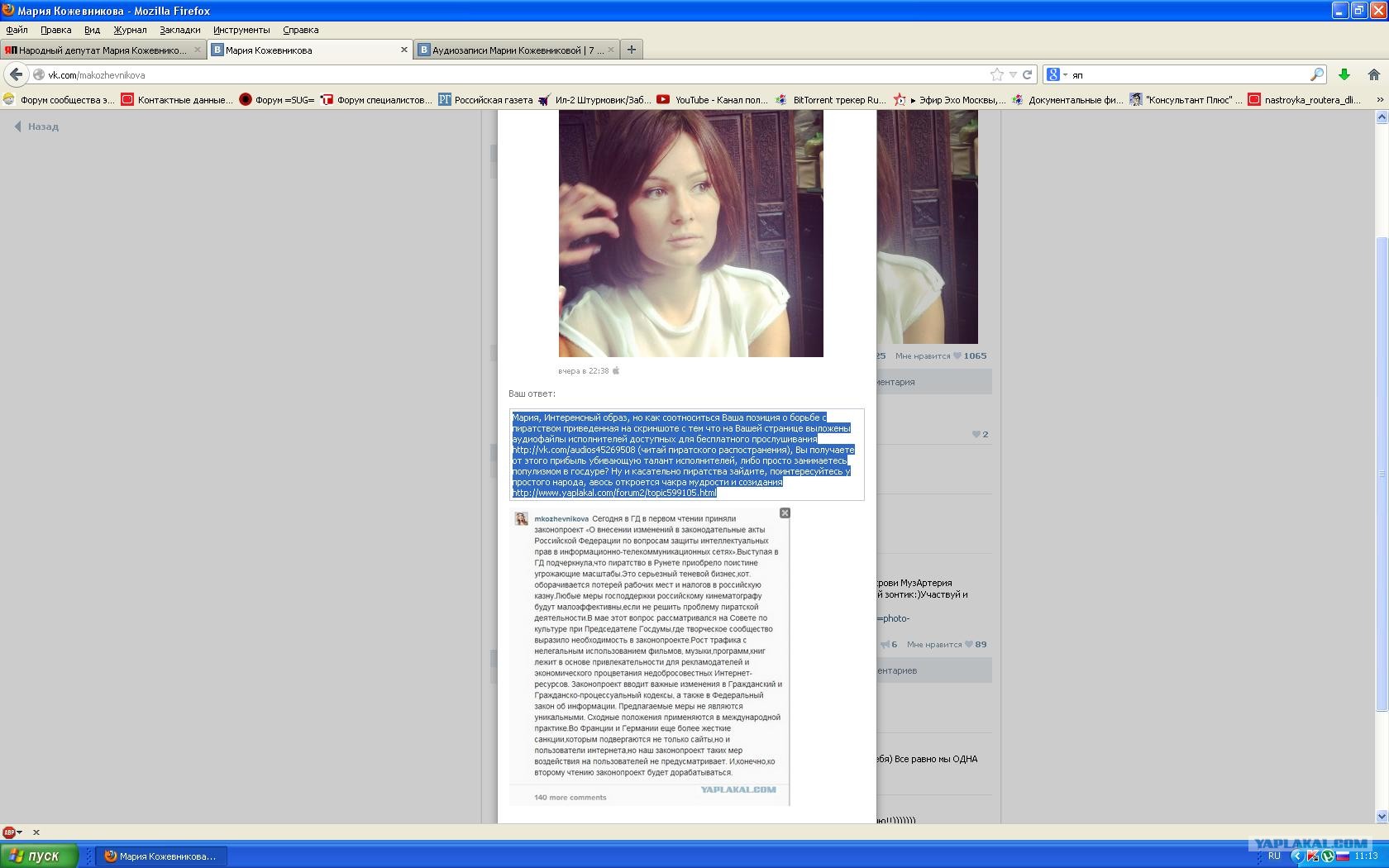Open the Справка menu
The image size is (1389, 868).
tap(300, 30)
